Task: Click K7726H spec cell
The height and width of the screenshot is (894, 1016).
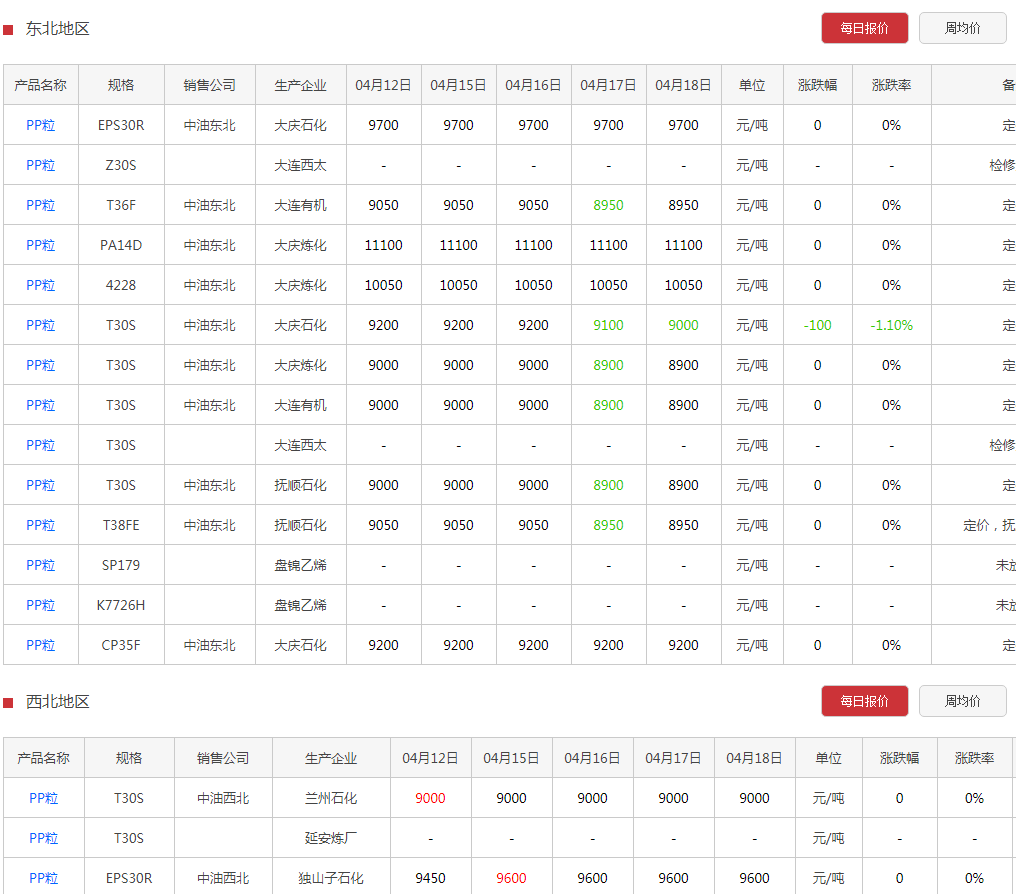Action: 121,605
